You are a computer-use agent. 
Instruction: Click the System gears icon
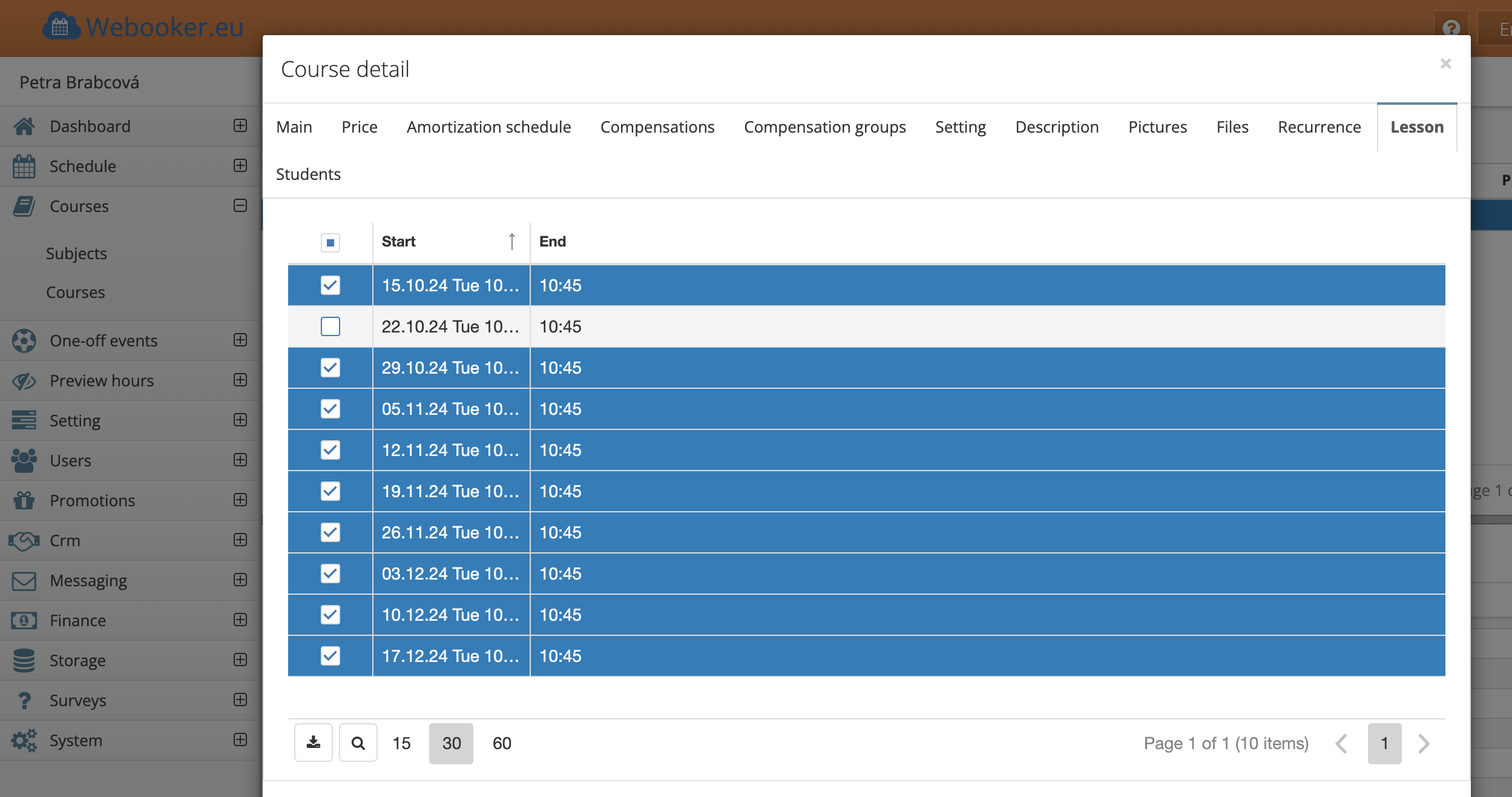click(x=24, y=740)
